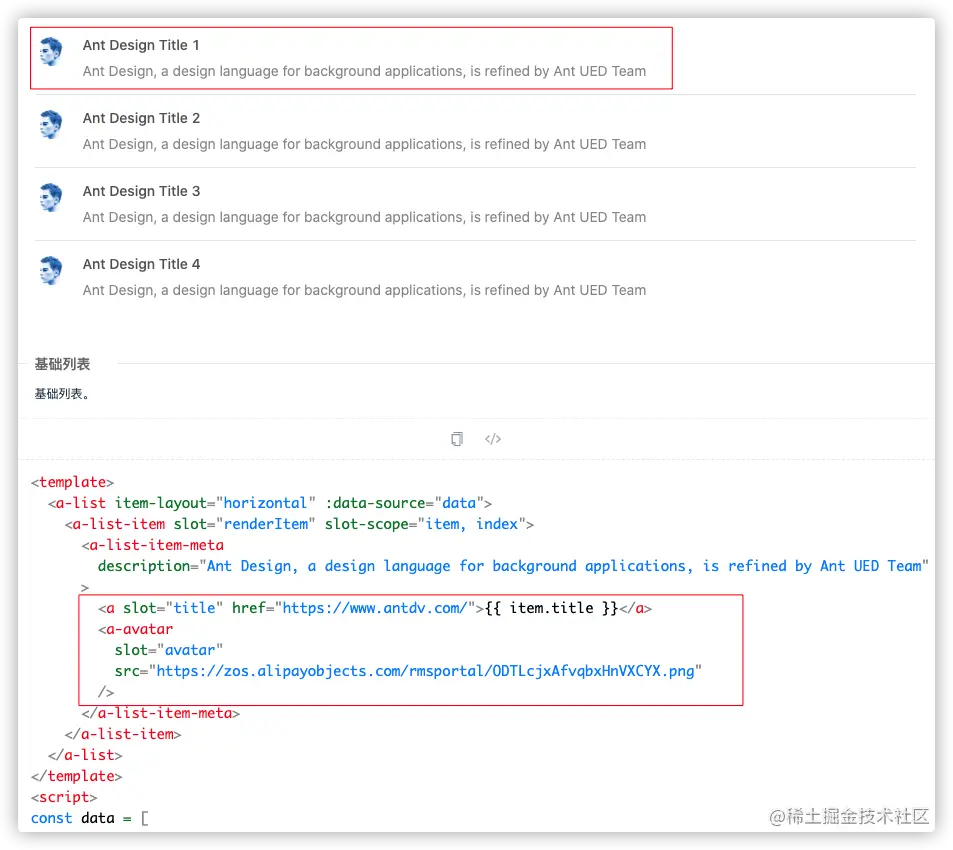The image size is (953, 850).
Task: Click the src= alipayobjects URL code line
Action: pyautogui.click(x=408, y=671)
